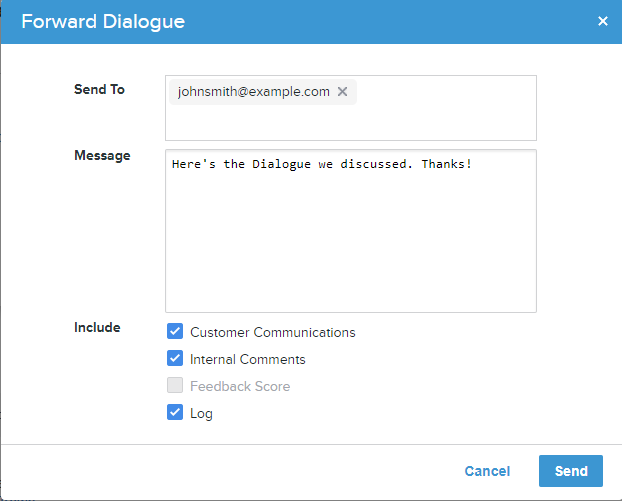Uncheck the Customer Communications checkbox
Image resolution: width=622 pixels, height=501 pixels.
[x=175, y=331]
